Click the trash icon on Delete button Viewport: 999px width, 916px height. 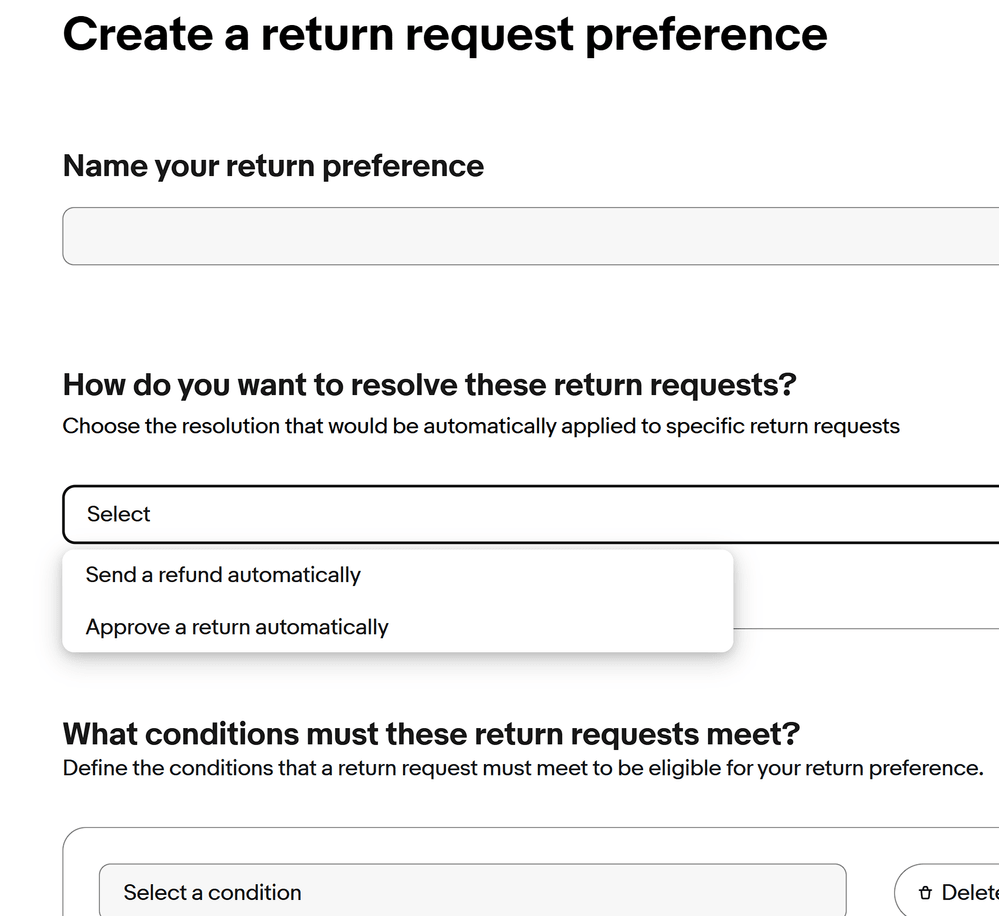(925, 893)
